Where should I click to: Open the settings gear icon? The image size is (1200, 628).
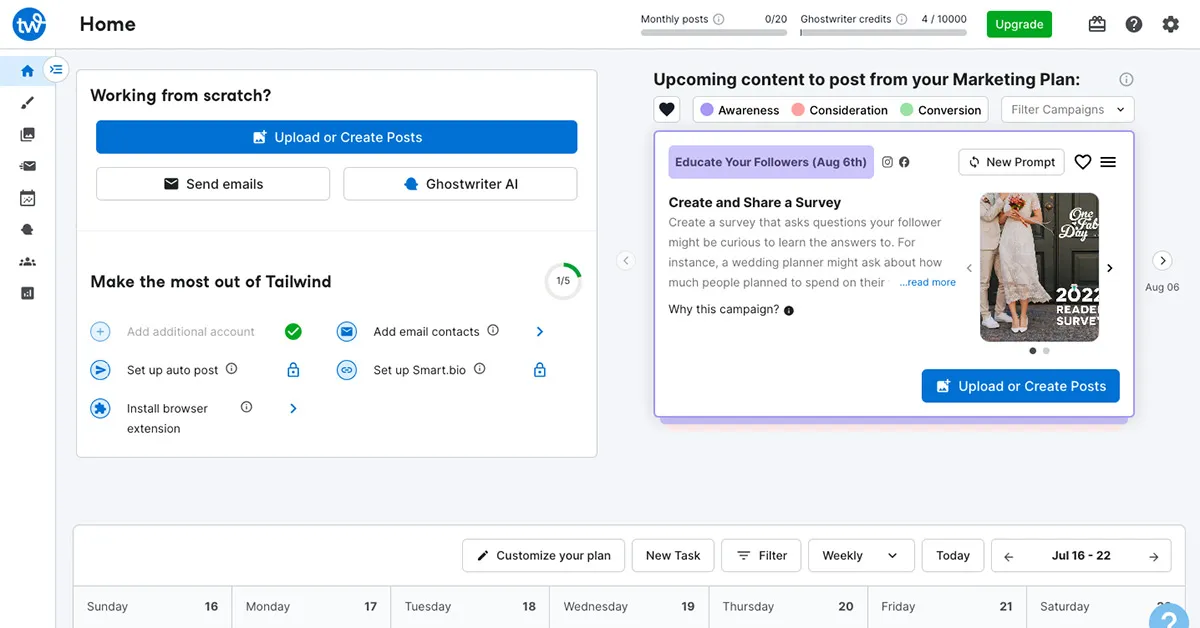(x=1170, y=24)
